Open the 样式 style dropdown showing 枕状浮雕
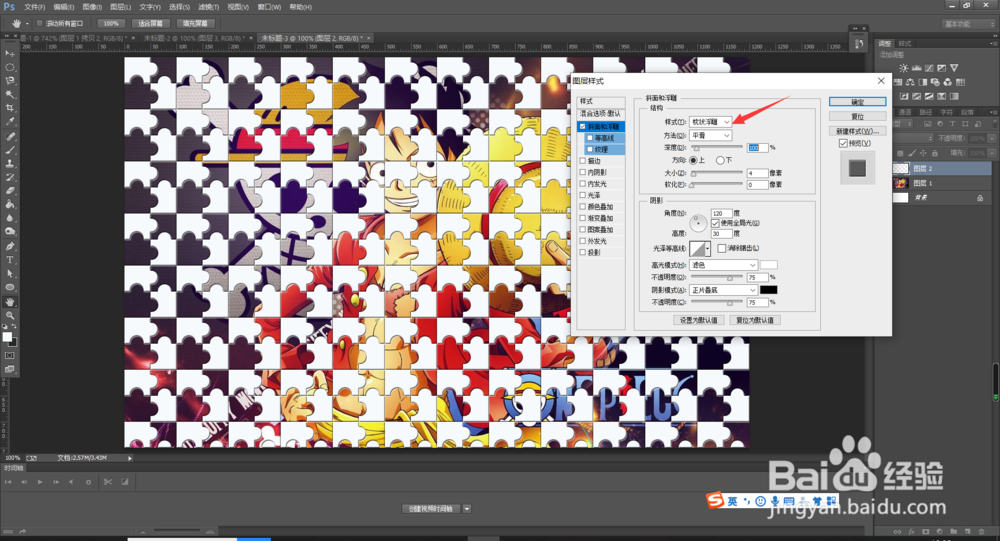This screenshot has width=1000, height=541. point(710,122)
